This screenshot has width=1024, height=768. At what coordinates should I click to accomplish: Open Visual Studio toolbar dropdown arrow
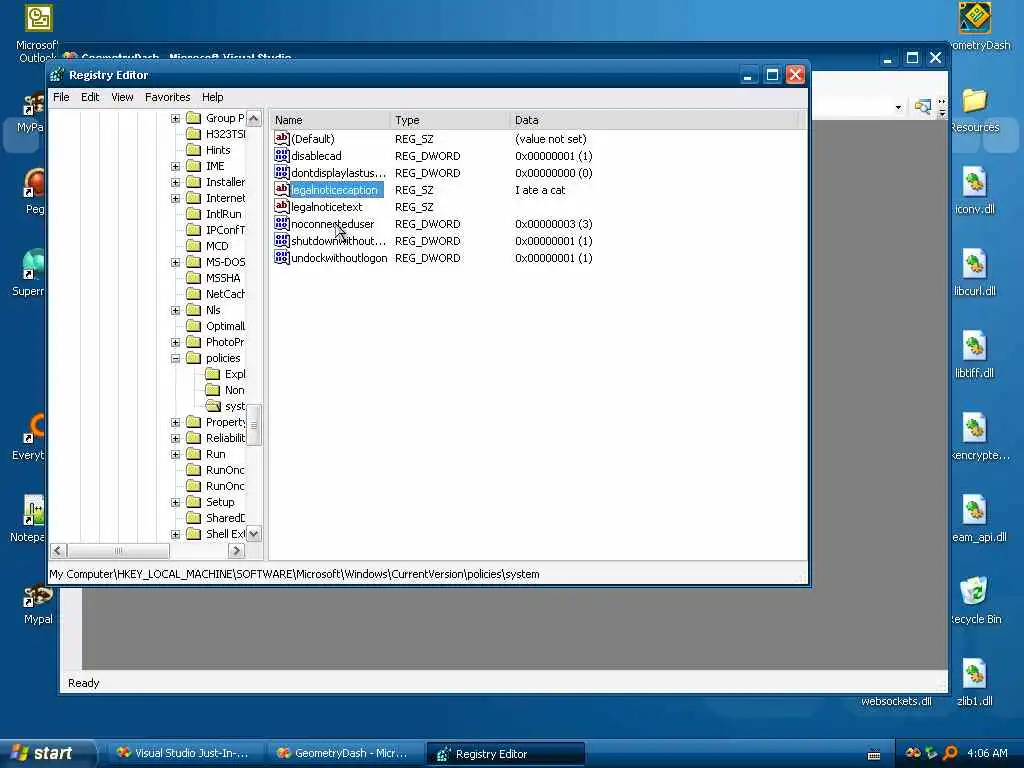tap(899, 107)
